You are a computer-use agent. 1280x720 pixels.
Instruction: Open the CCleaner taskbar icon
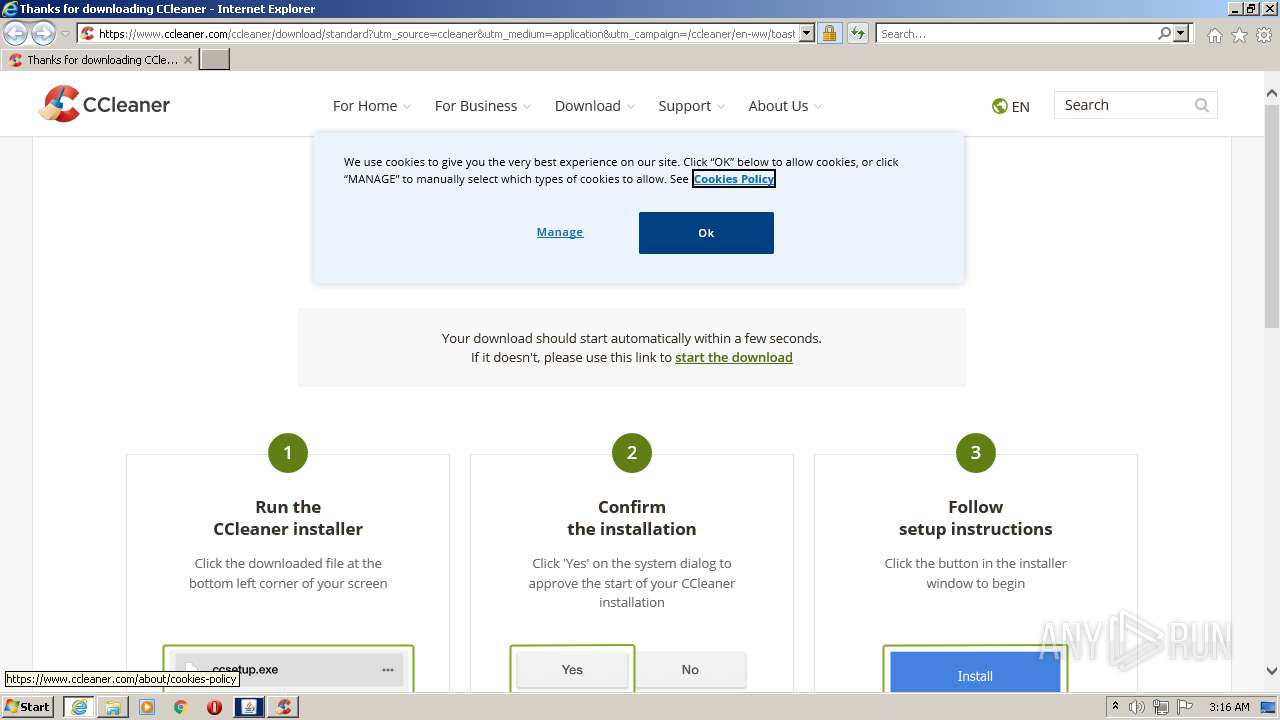[284, 707]
